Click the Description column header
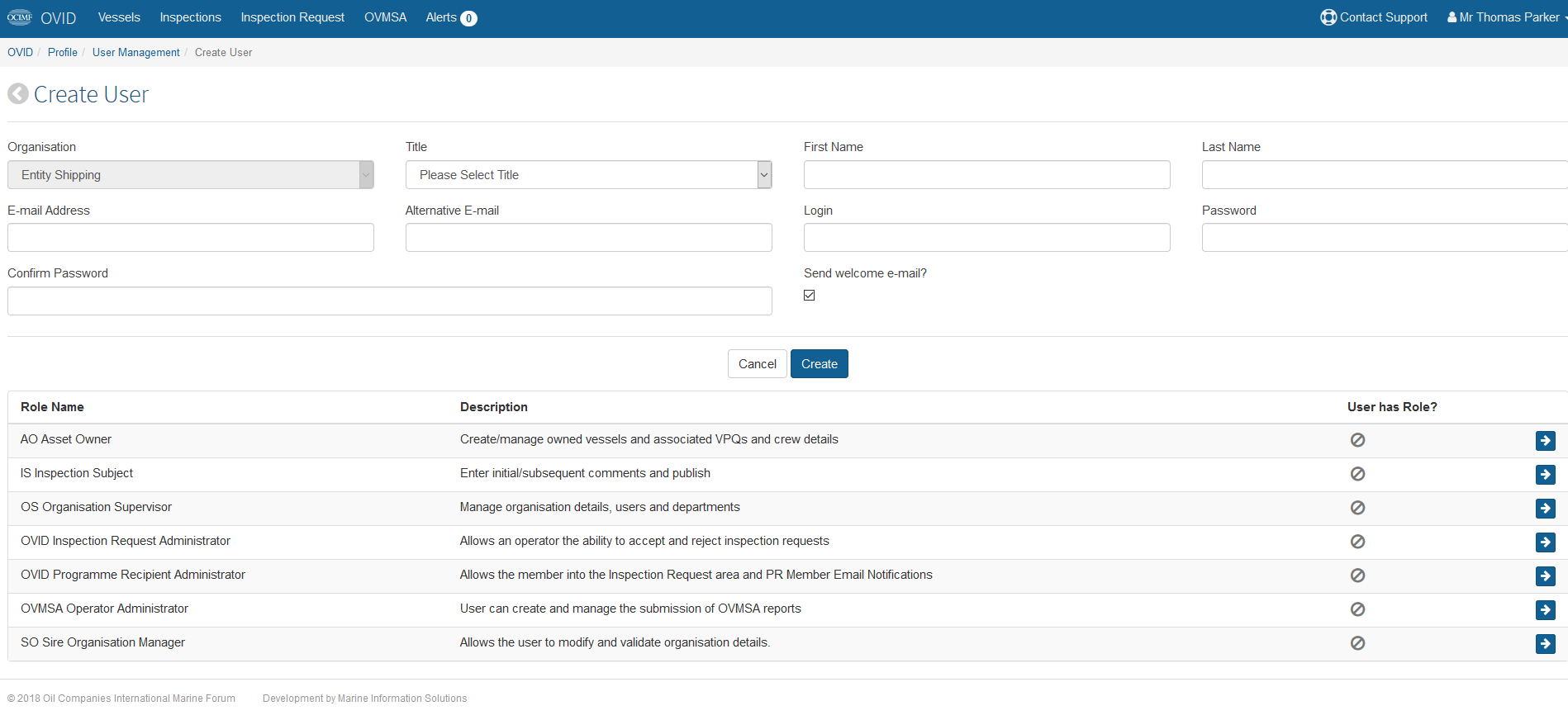 [x=494, y=407]
